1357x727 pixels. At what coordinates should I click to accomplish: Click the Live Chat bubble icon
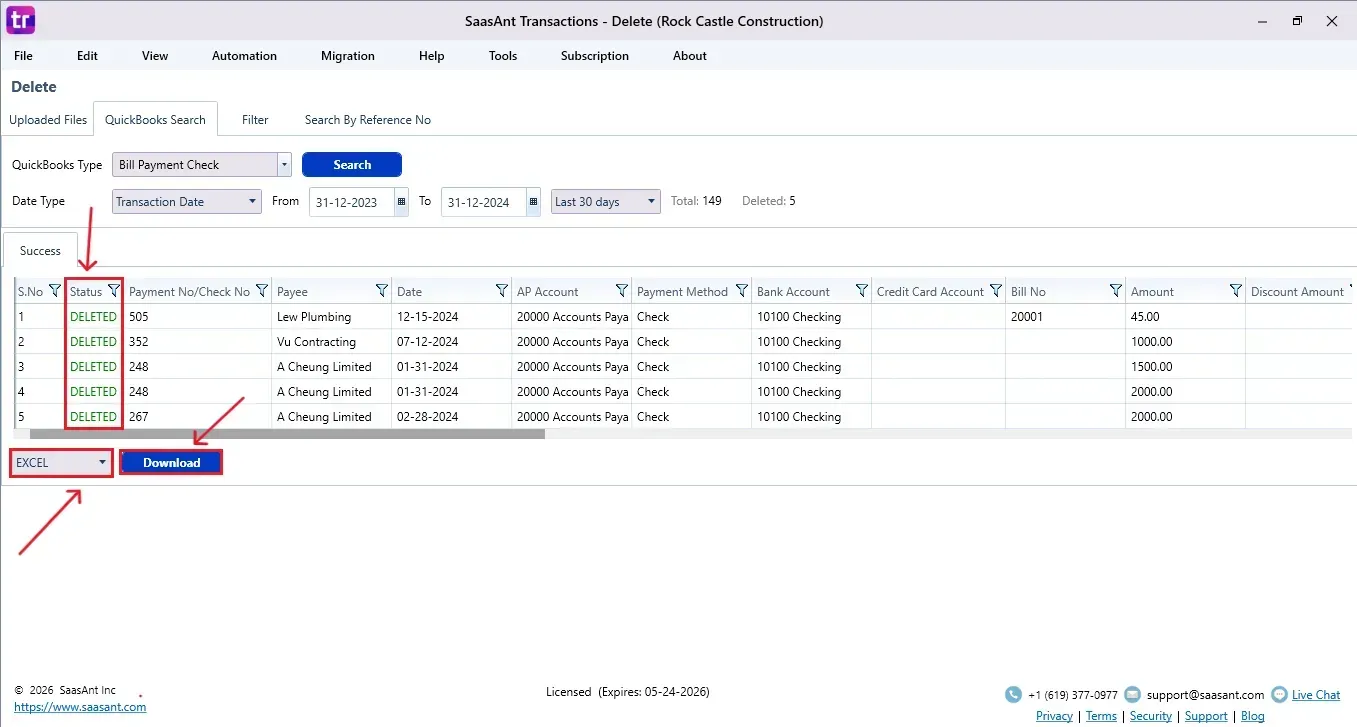pyautogui.click(x=1279, y=694)
